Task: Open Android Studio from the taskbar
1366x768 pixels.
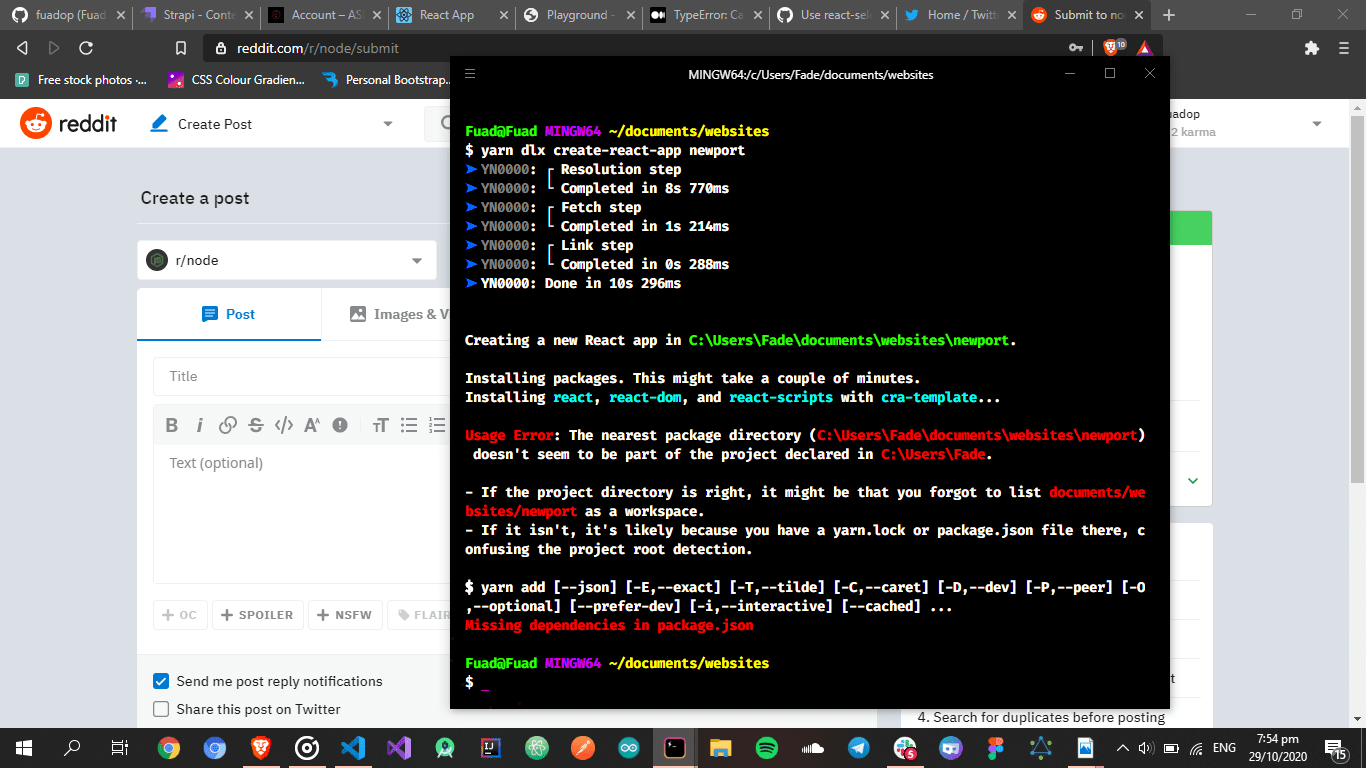Action: tap(445, 747)
